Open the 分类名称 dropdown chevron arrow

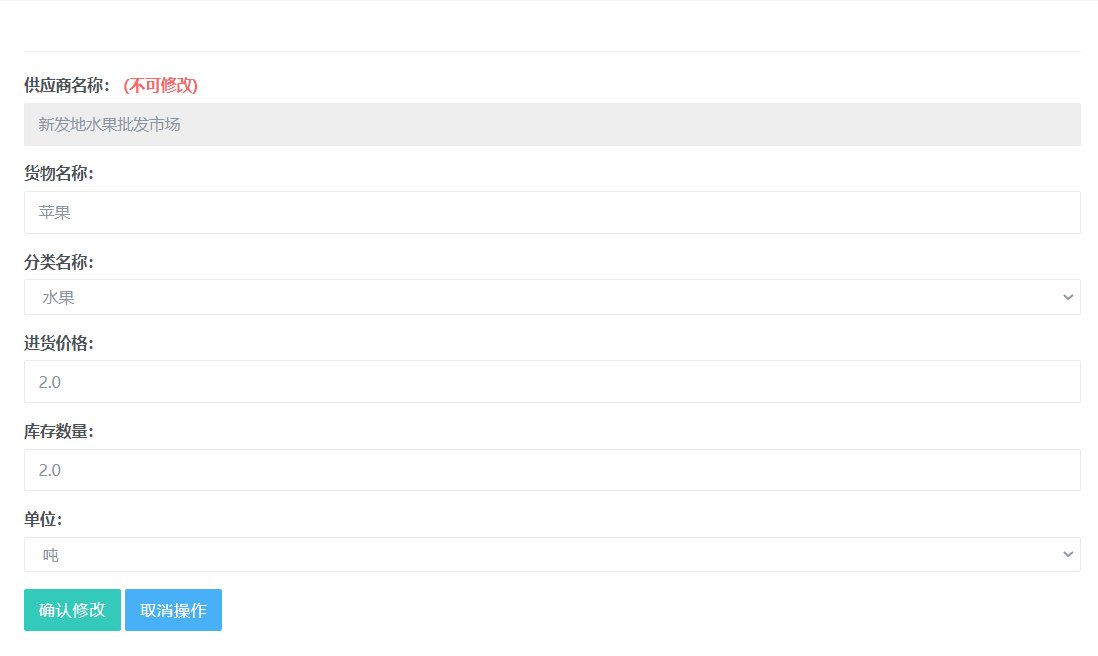click(x=1067, y=298)
